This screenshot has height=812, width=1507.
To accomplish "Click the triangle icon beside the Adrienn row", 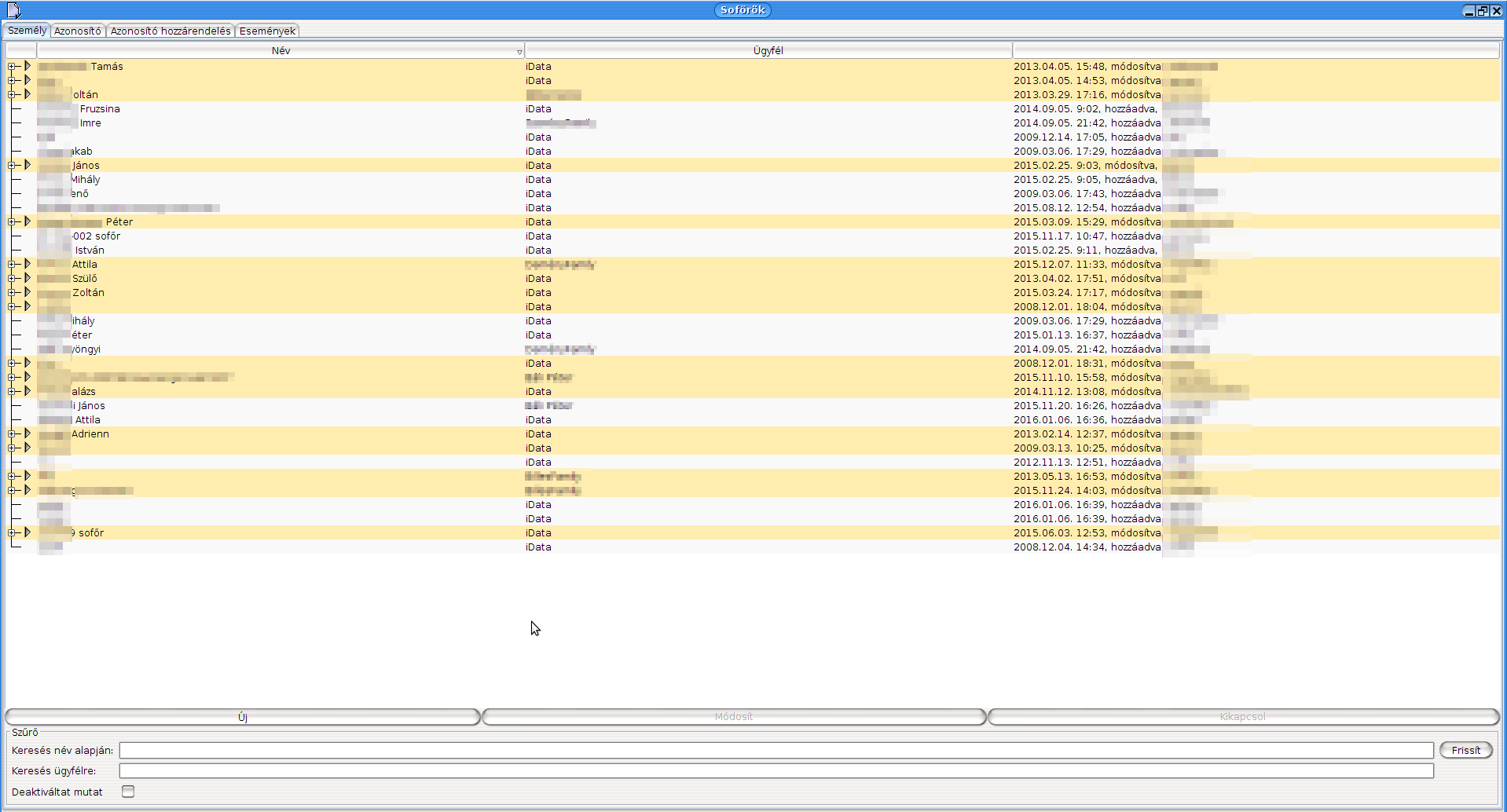I will (x=27, y=433).
